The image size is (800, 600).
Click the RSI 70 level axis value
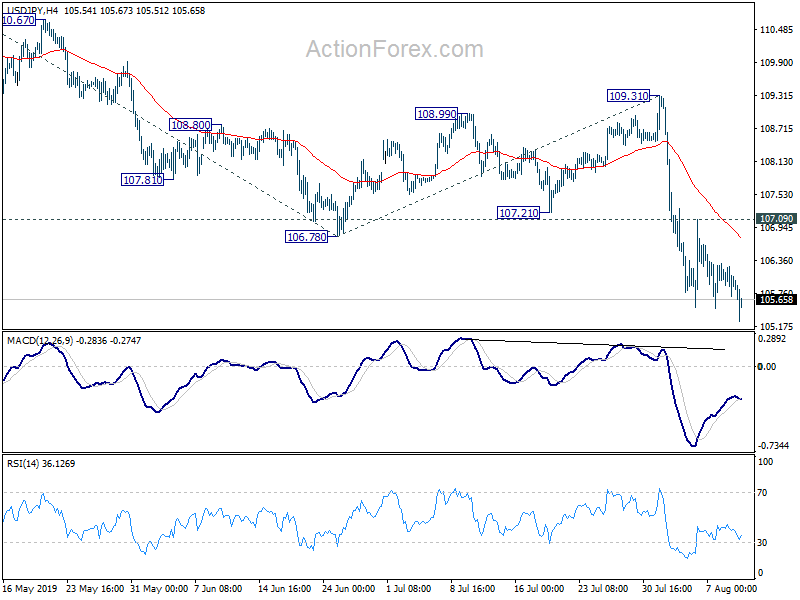tap(765, 493)
